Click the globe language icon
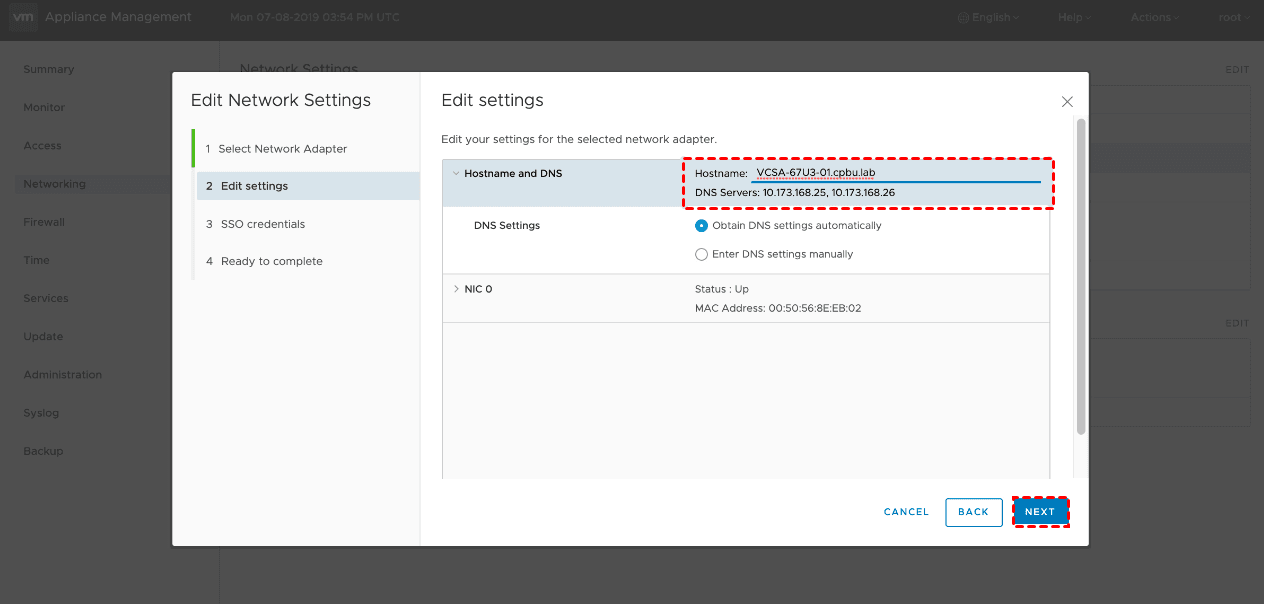 tap(963, 18)
